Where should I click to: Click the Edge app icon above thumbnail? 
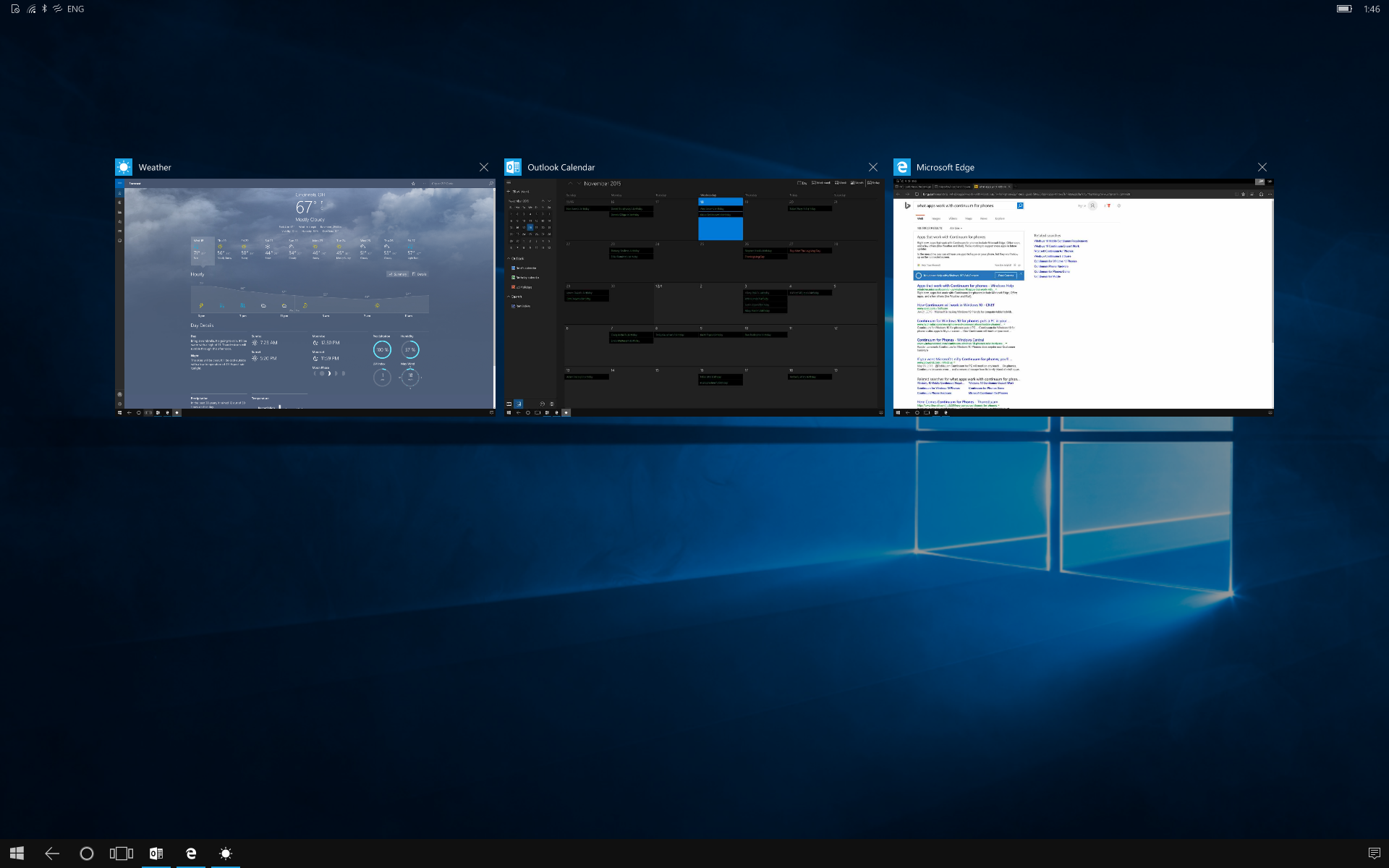point(902,167)
